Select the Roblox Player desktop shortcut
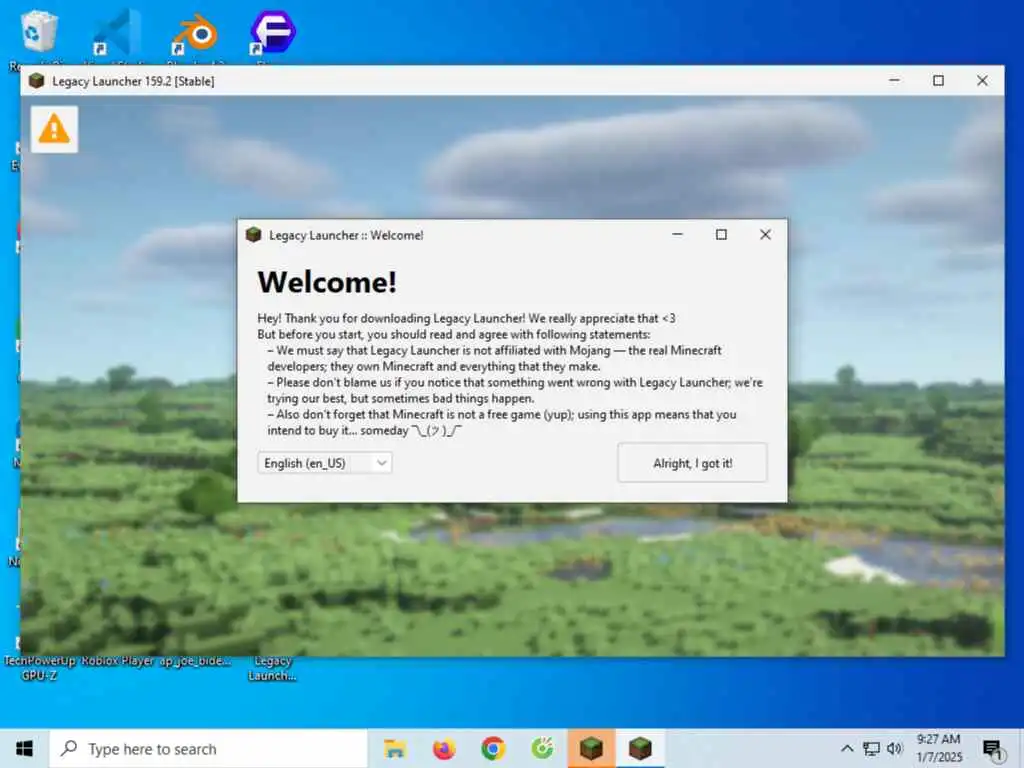The image size is (1024, 768). 118,661
